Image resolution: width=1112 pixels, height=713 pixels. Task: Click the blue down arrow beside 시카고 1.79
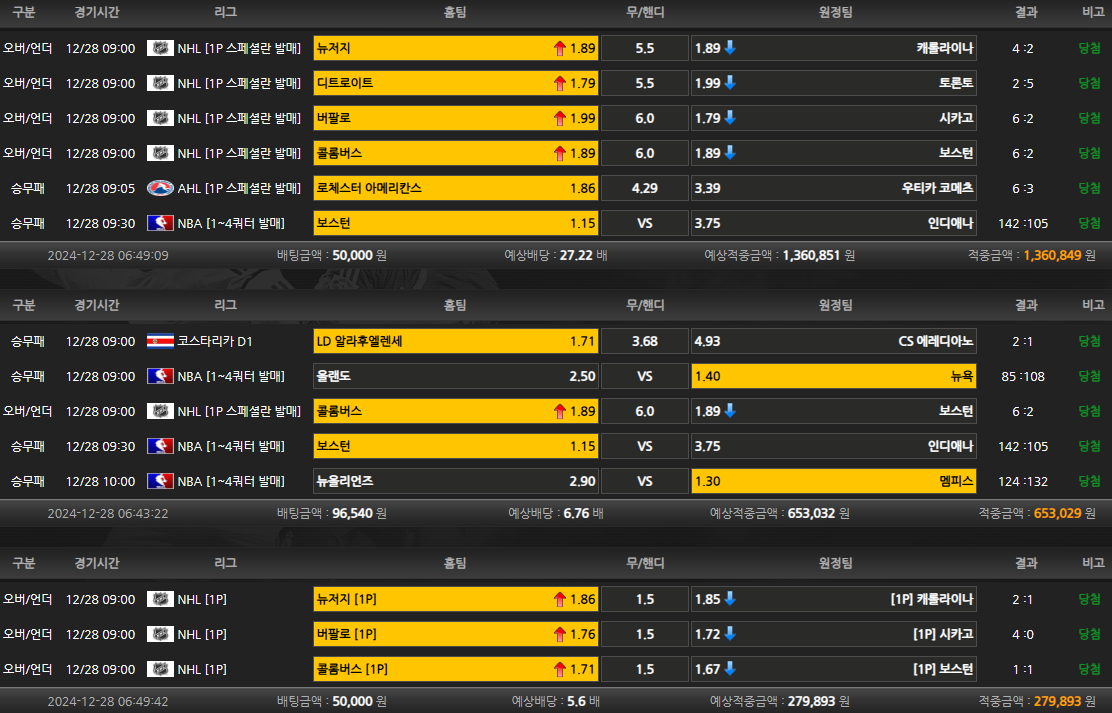pos(730,117)
